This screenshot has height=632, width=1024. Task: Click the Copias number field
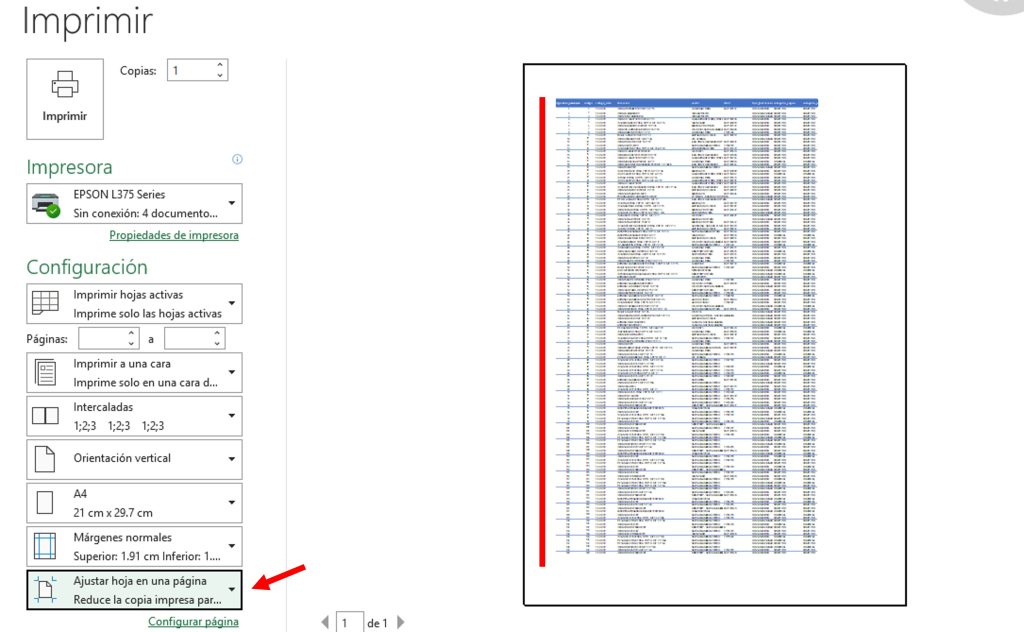click(x=189, y=71)
